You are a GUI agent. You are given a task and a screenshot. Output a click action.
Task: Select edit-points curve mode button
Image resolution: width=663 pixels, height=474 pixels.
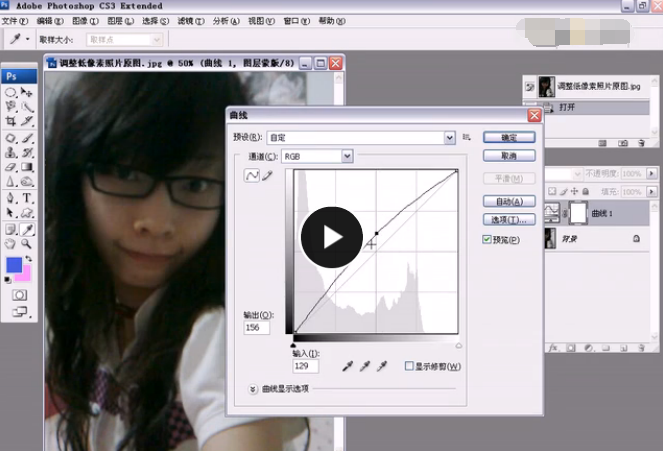[252, 175]
